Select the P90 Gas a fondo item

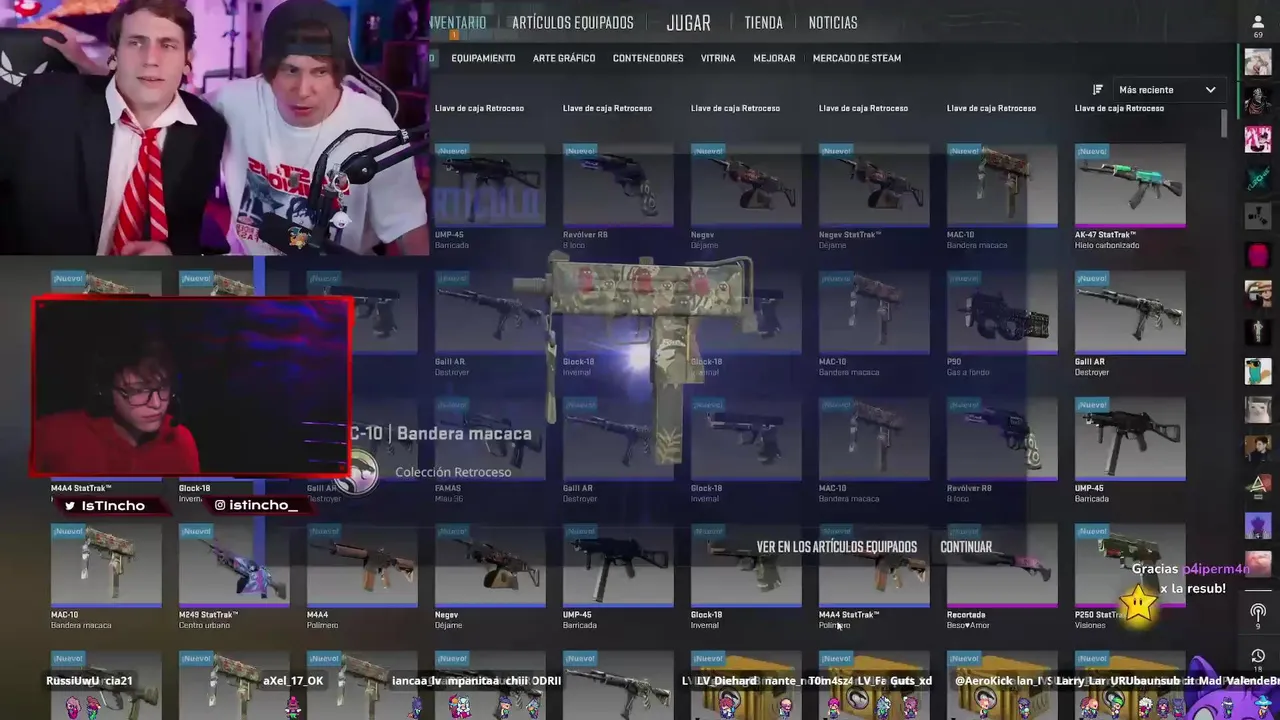point(1002,324)
